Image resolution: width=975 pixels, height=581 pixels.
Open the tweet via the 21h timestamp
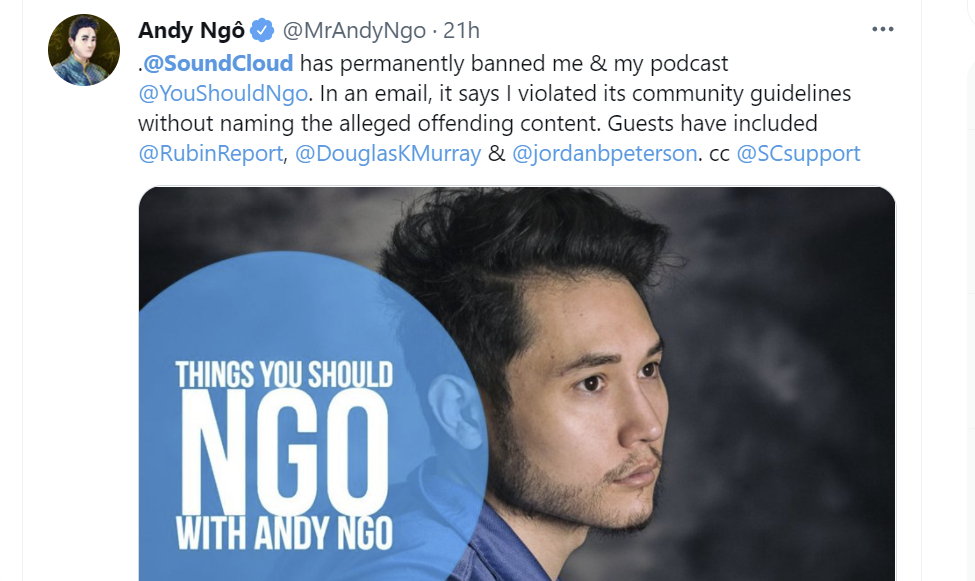(461, 30)
